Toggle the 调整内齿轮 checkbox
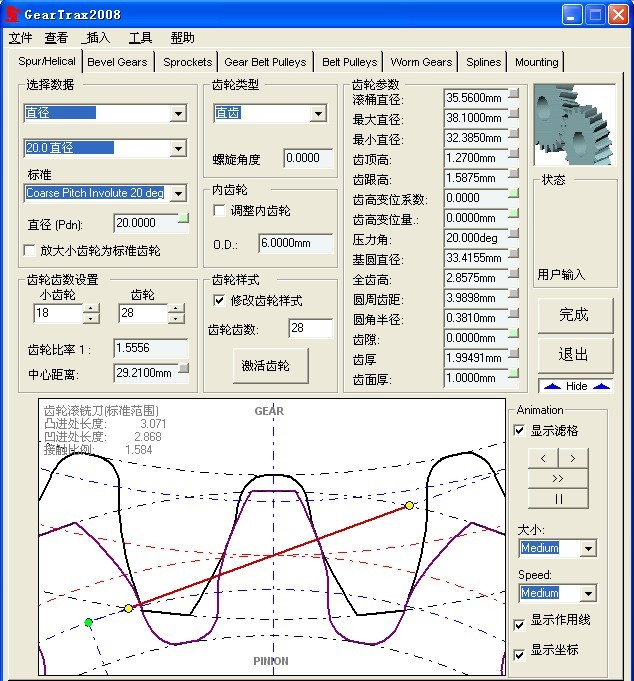The height and width of the screenshot is (681, 634). coord(219,211)
